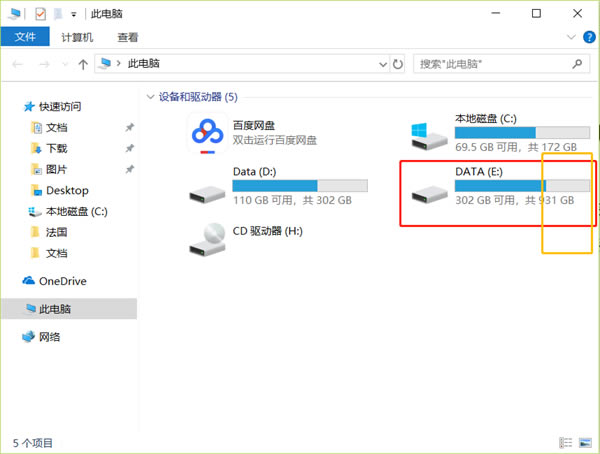
Task: Go forward with the right arrow
Action: click(x=44, y=64)
